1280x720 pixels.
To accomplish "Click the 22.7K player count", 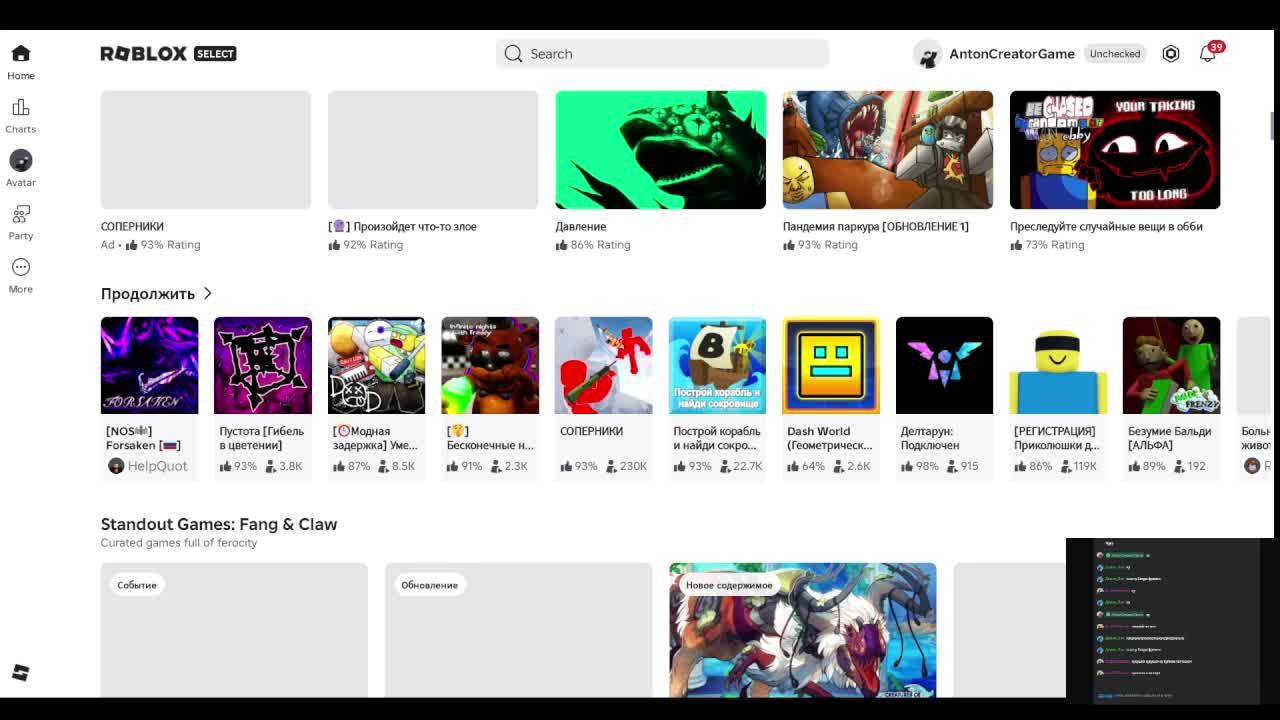I will click(739, 466).
